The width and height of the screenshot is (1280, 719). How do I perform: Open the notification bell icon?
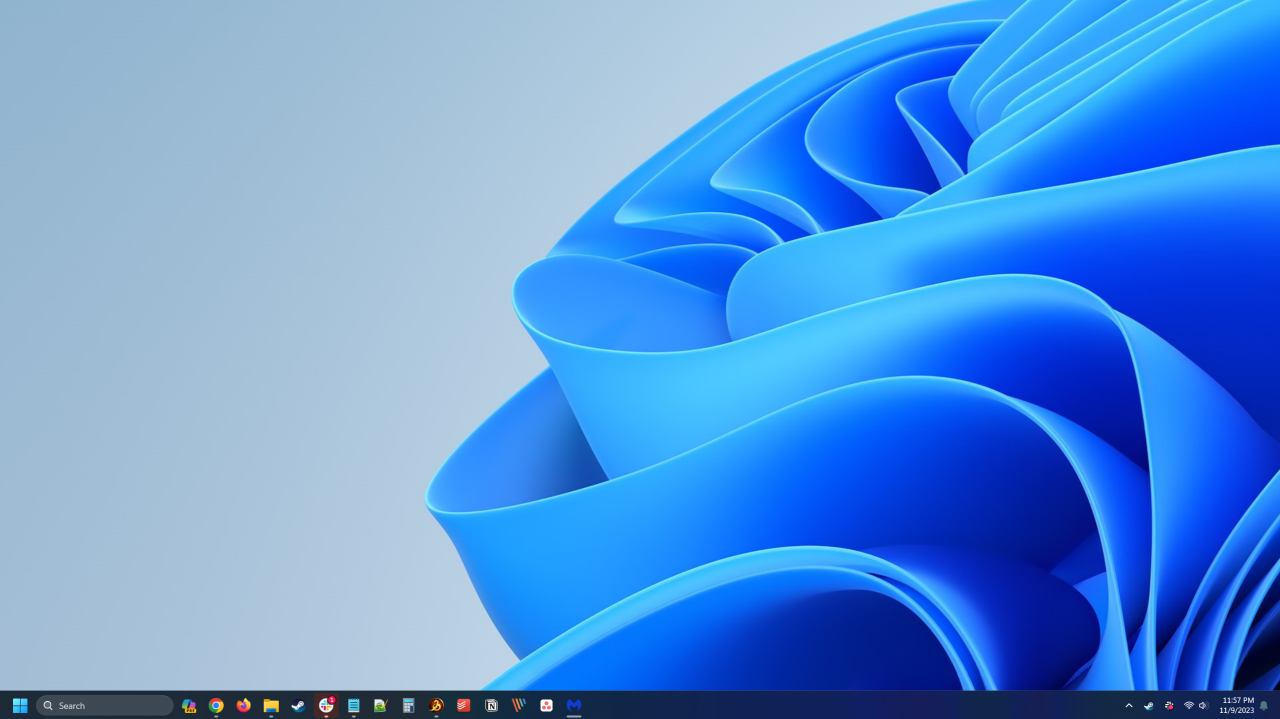pyautogui.click(x=1264, y=705)
